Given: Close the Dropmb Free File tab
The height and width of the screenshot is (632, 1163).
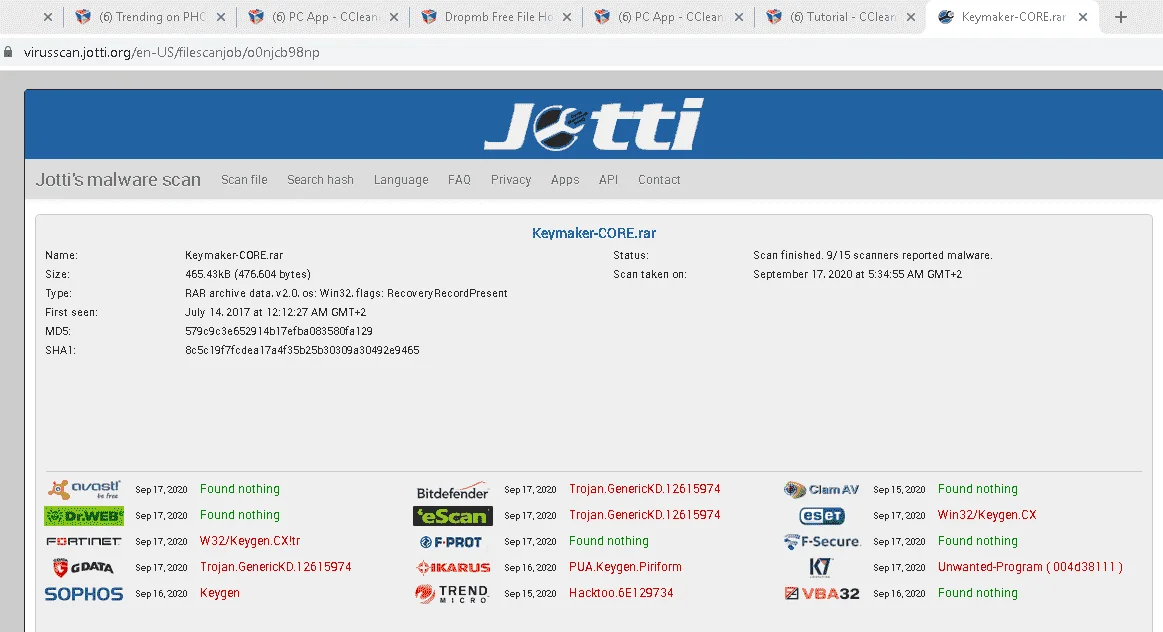Looking at the screenshot, I should (567, 16).
